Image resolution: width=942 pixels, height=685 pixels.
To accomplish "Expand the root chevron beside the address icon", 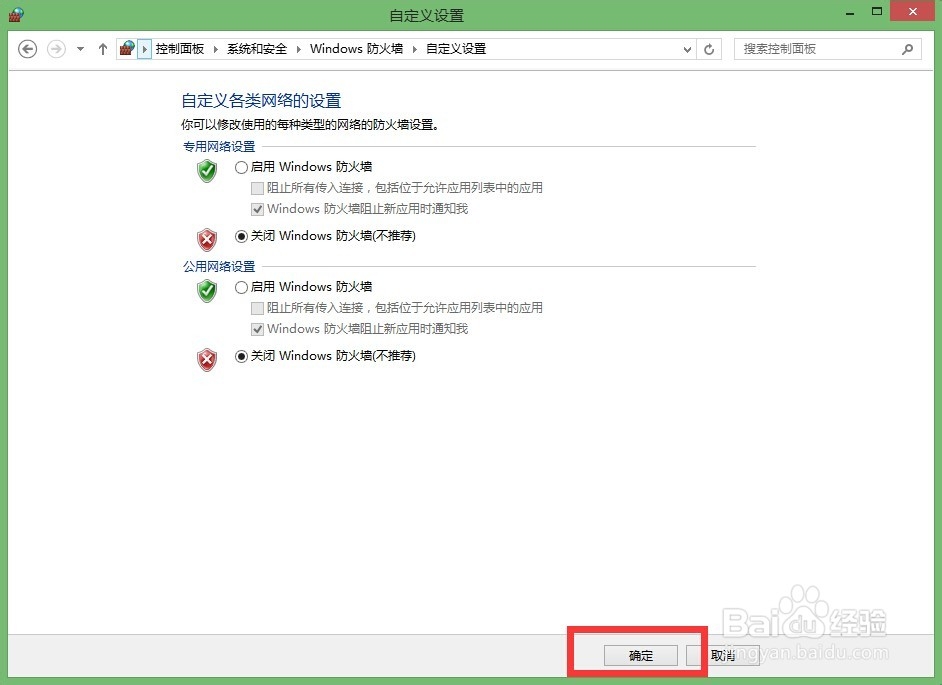I will 145,49.
